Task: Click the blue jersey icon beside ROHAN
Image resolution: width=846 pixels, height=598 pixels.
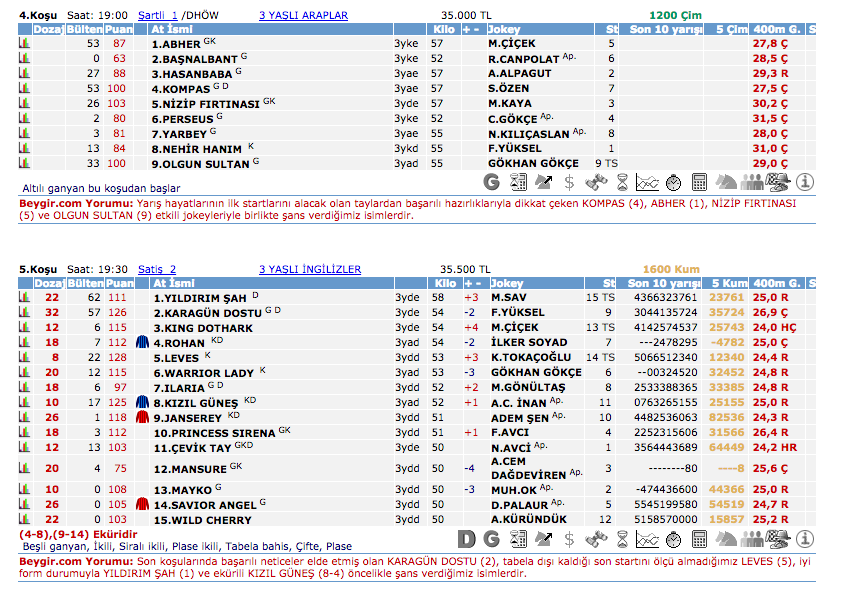Action: [142, 342]
